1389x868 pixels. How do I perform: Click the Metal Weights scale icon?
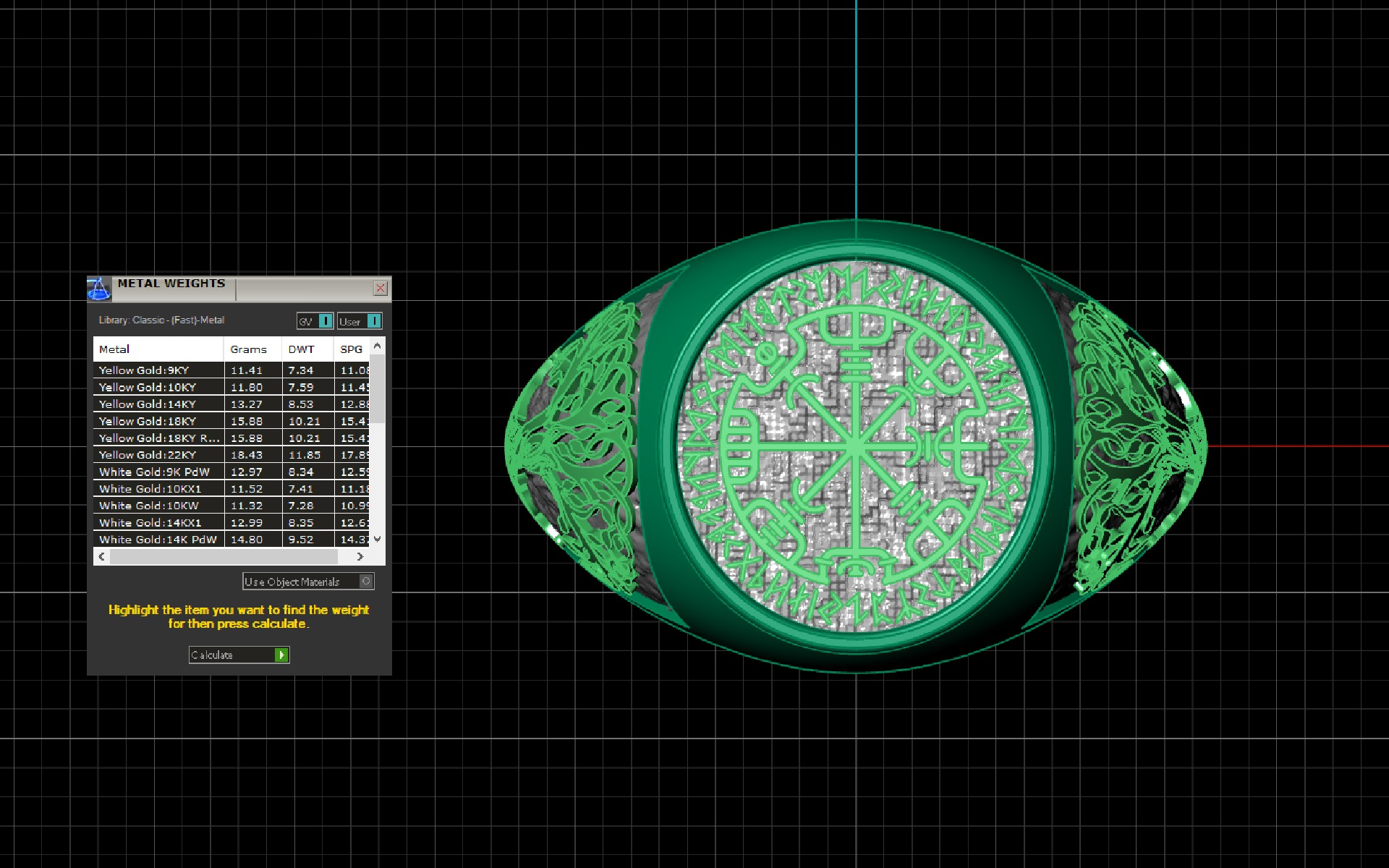[x=99, y=288]
